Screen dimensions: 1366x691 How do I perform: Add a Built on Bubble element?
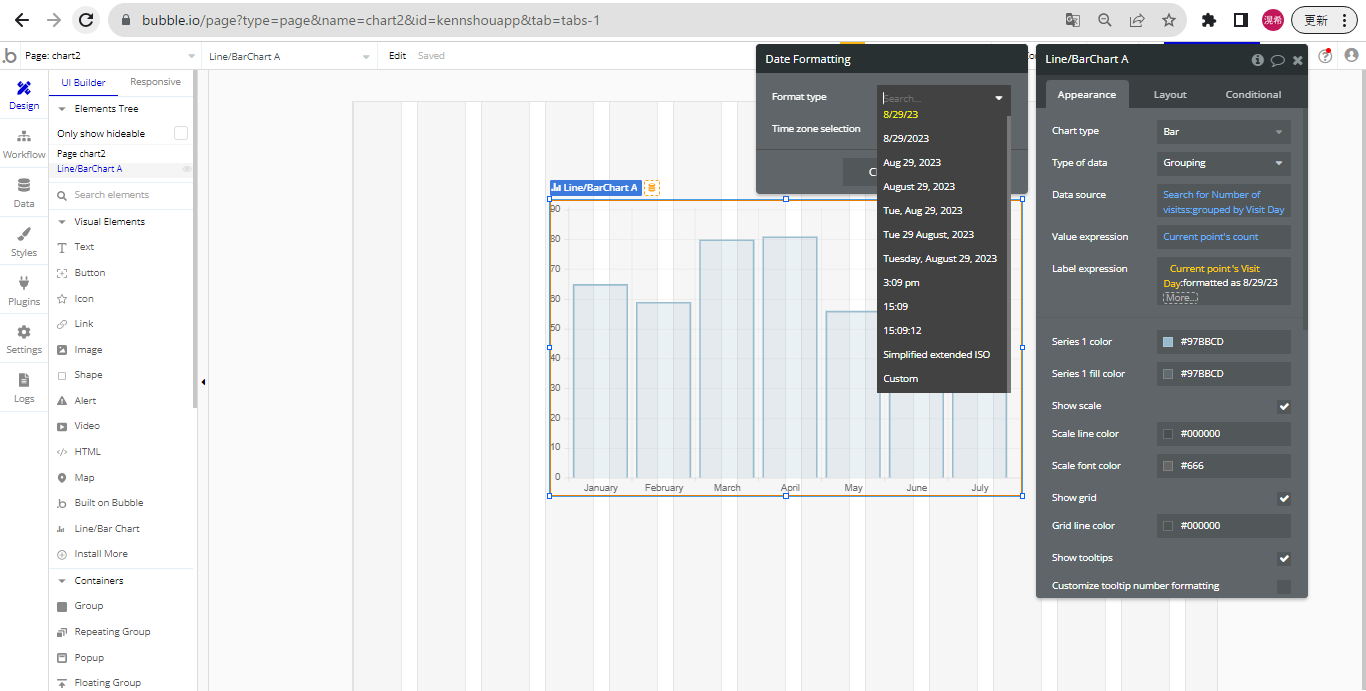pyautogui.click(x=108, y=503)
